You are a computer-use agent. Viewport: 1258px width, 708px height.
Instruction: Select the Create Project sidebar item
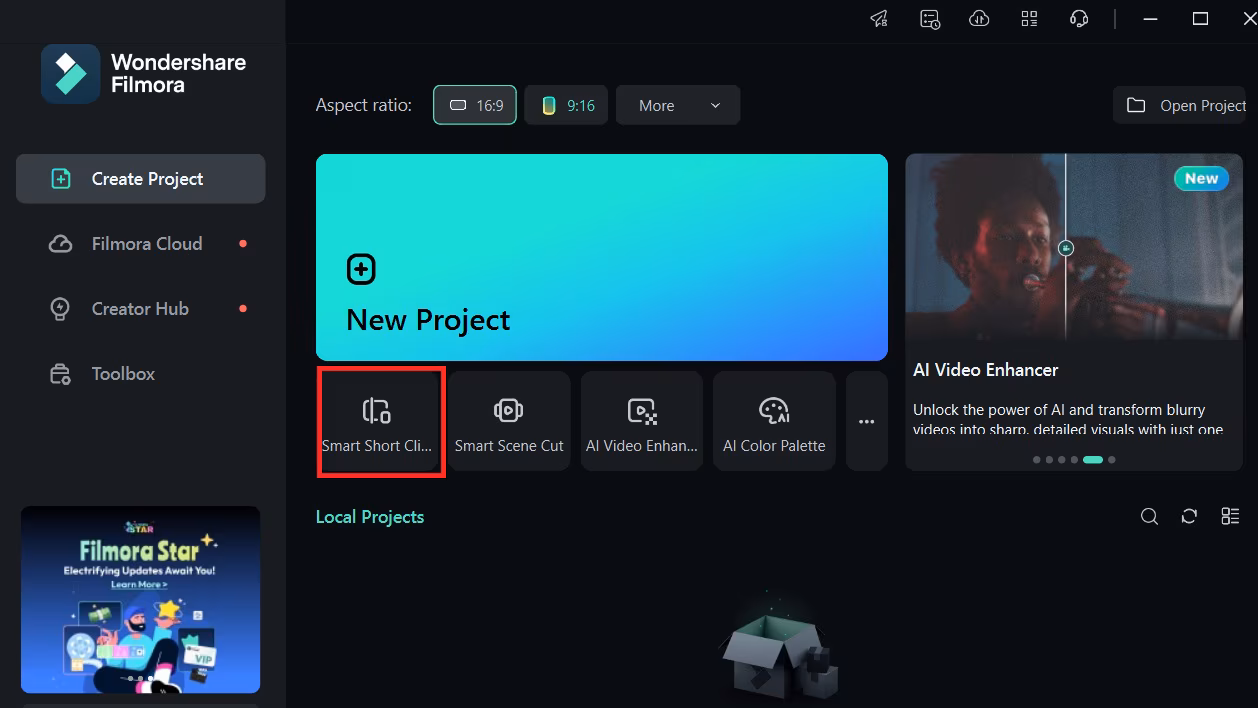tap(141, 179)
